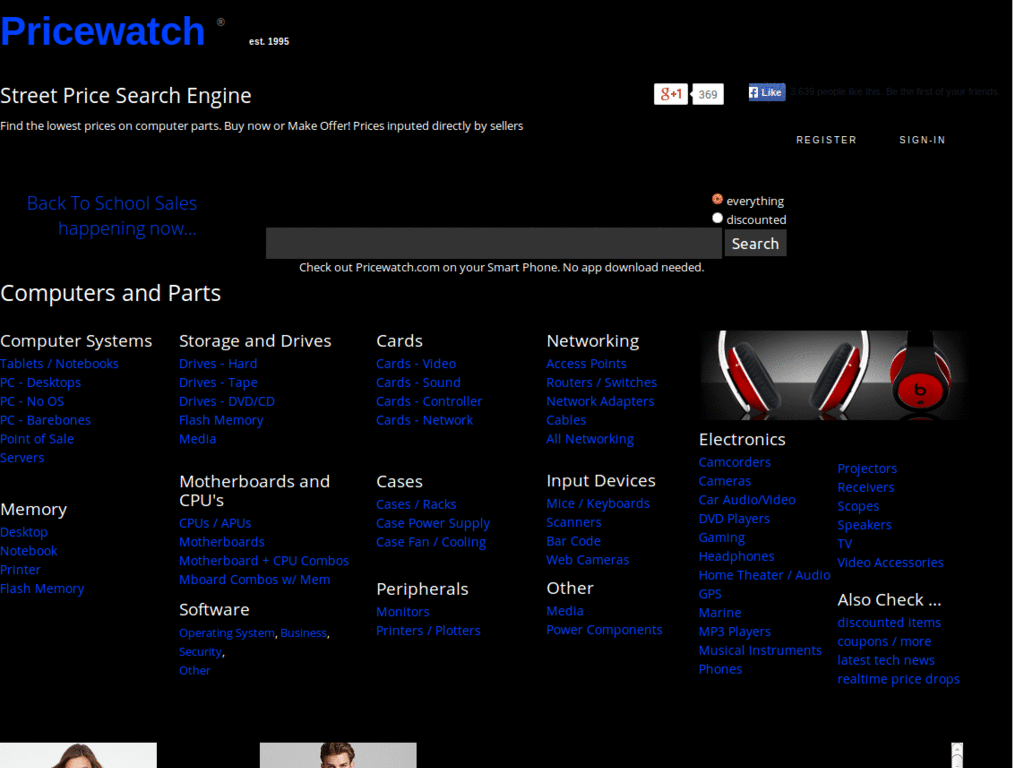The height and width of the screenshot is (768, 1024).
Task: Open Cards - Video category
Action: [x=416, y=364]
